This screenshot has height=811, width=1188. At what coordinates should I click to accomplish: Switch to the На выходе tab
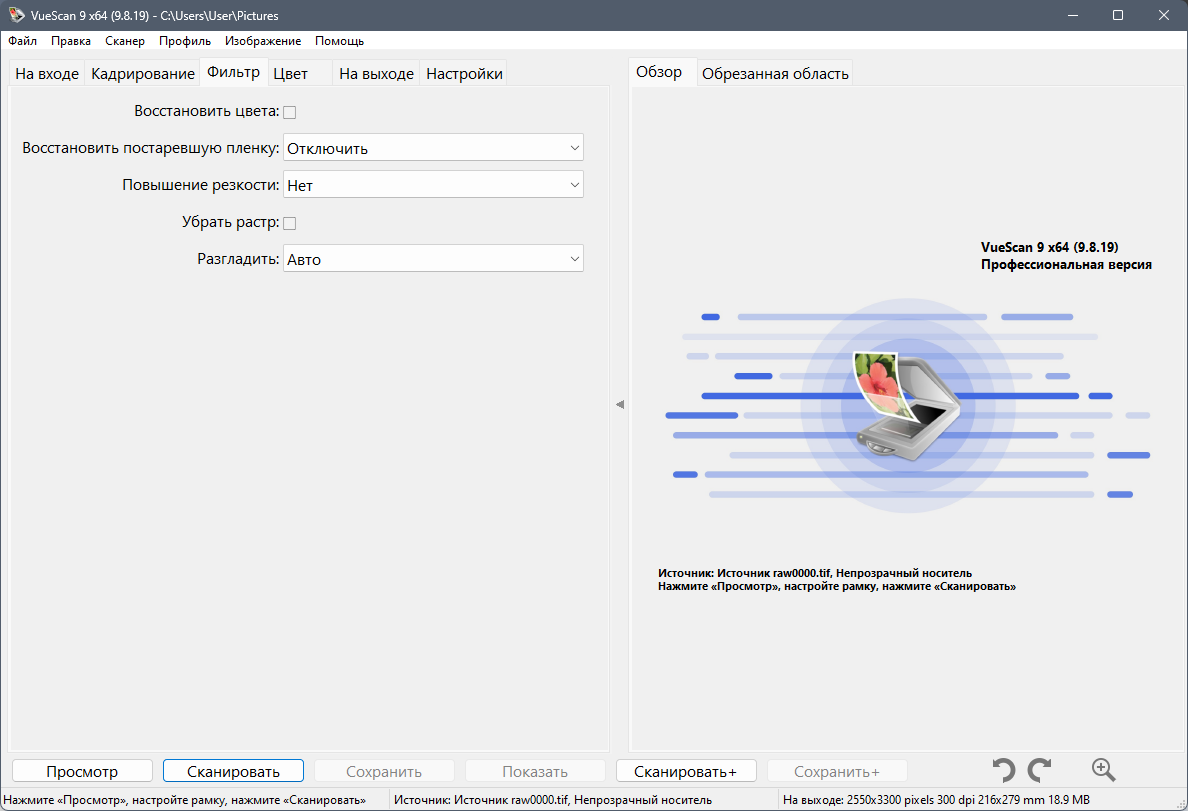[376, 74]
